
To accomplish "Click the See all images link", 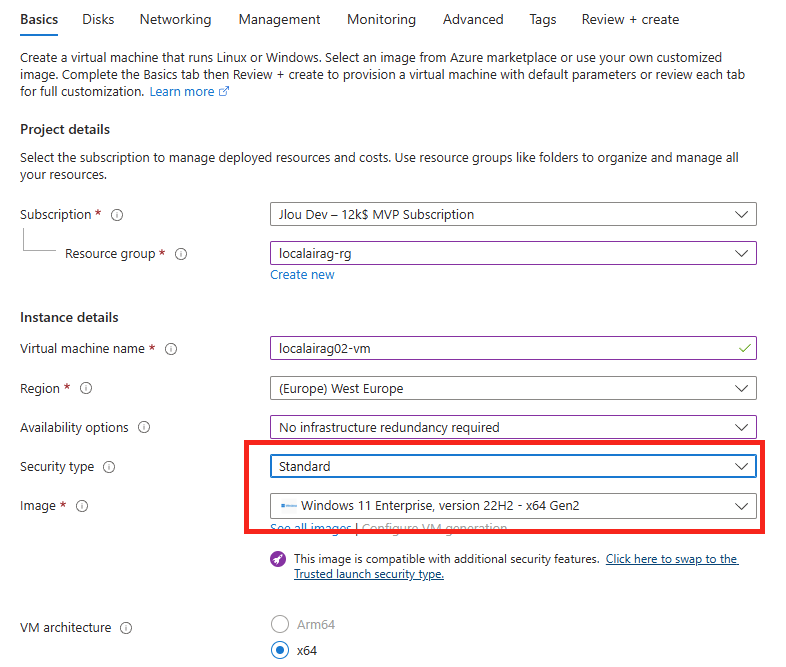I will click(x=311, y=528).
